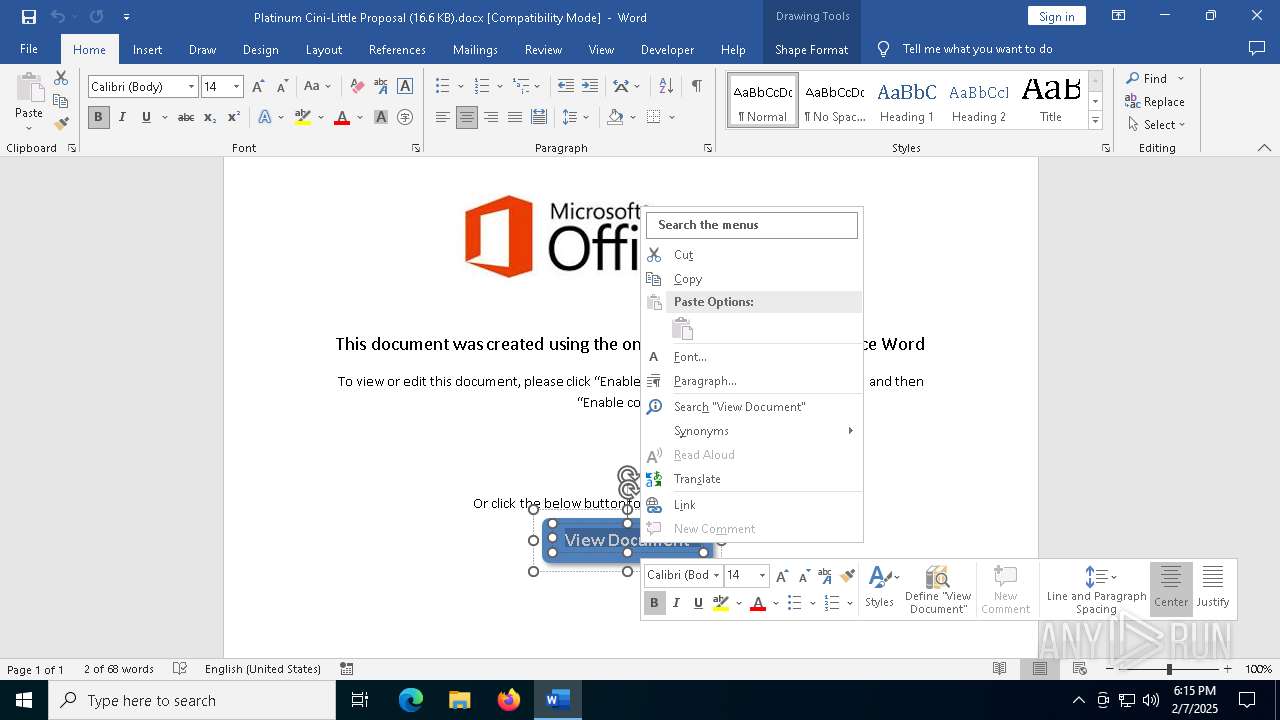1280x720 pixels.
Task: Click the ribbon Cut scissors icon
Action: click(61, 78)
